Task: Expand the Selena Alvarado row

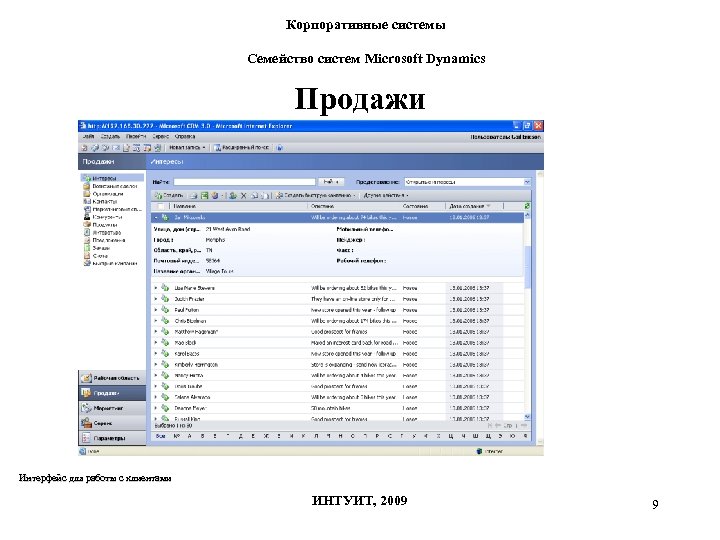Action: (x=156, y=397)
